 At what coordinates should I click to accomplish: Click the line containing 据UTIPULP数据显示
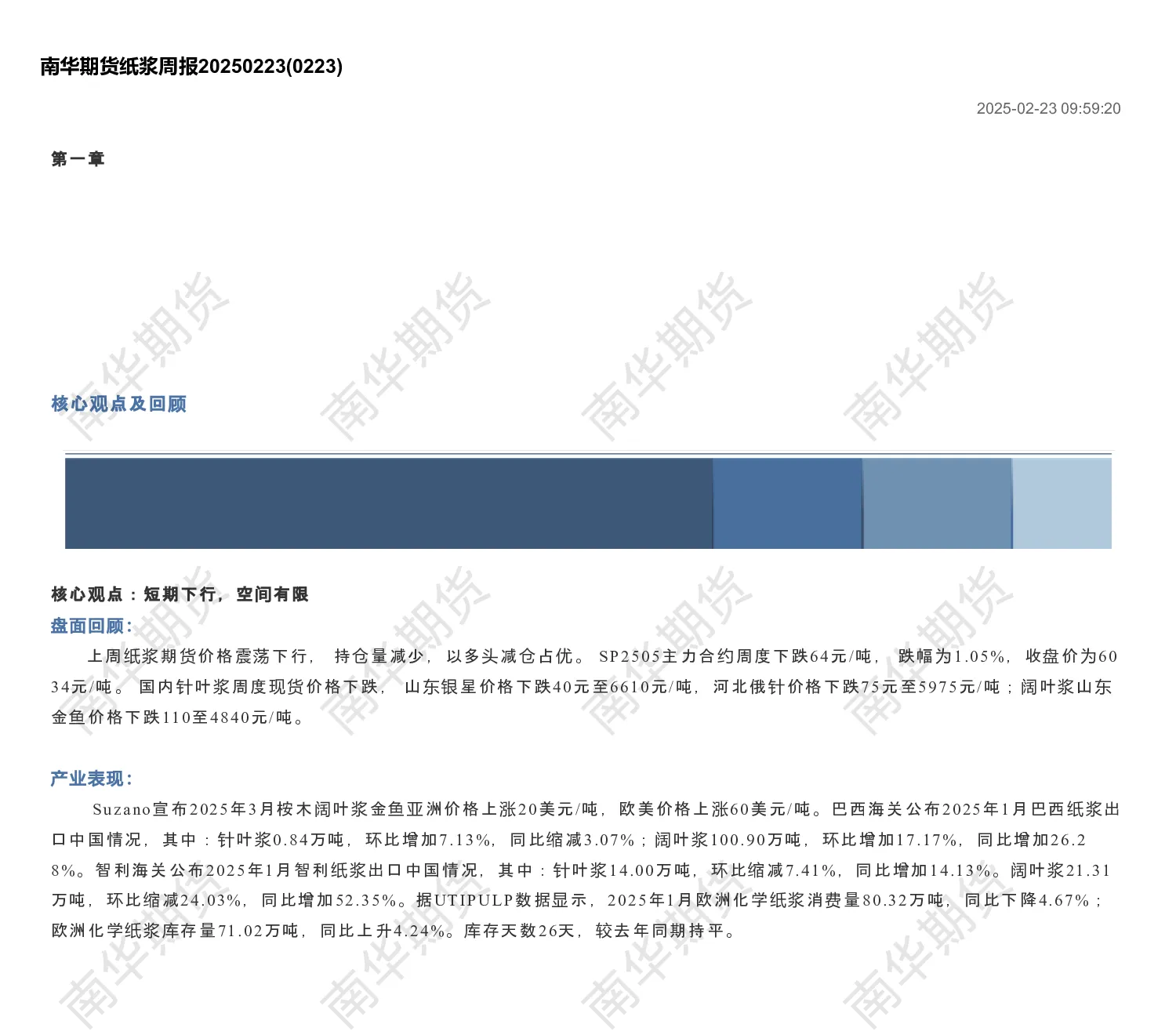[x=577, y=901]
